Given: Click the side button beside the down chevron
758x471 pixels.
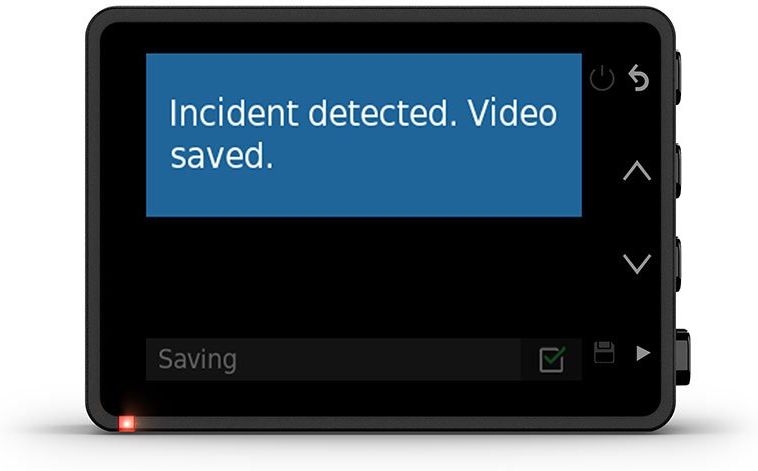Looking at the screenshot, I should click(x=678, y=264).
